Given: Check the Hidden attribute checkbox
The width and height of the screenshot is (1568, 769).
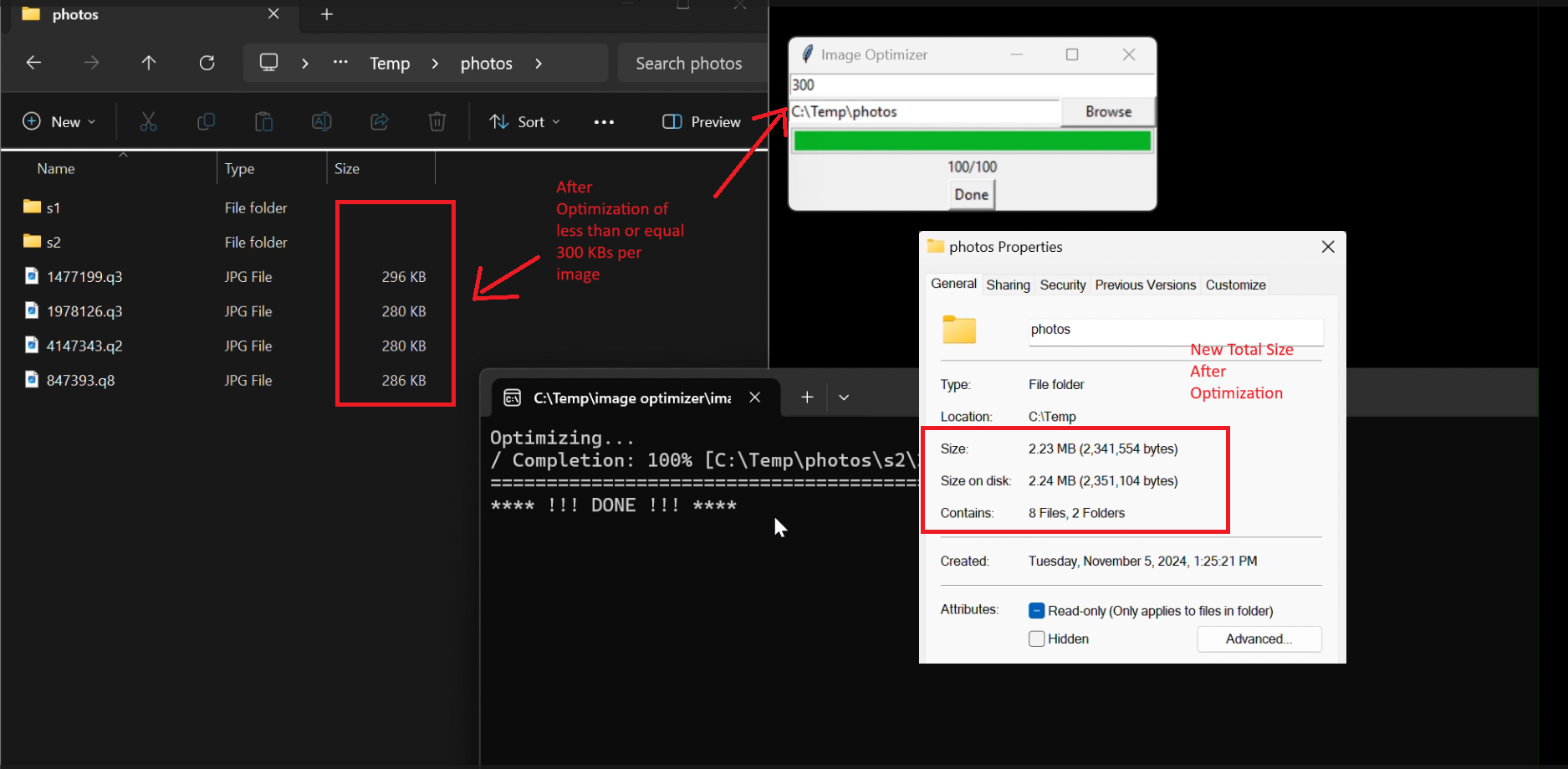Looking at the screenshot, I should tap(1036, 638).
